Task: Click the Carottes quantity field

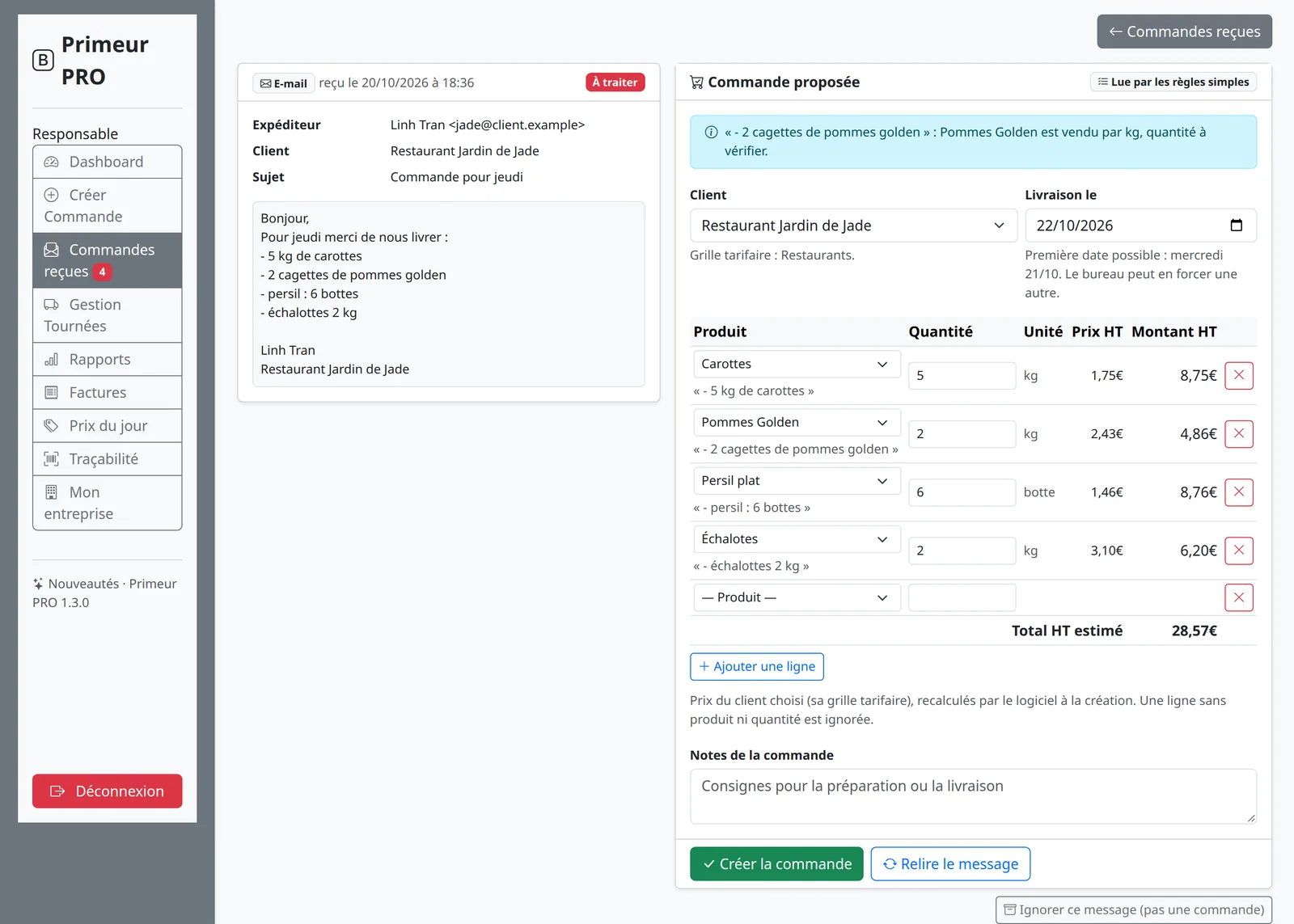Action: pos(962,376)
